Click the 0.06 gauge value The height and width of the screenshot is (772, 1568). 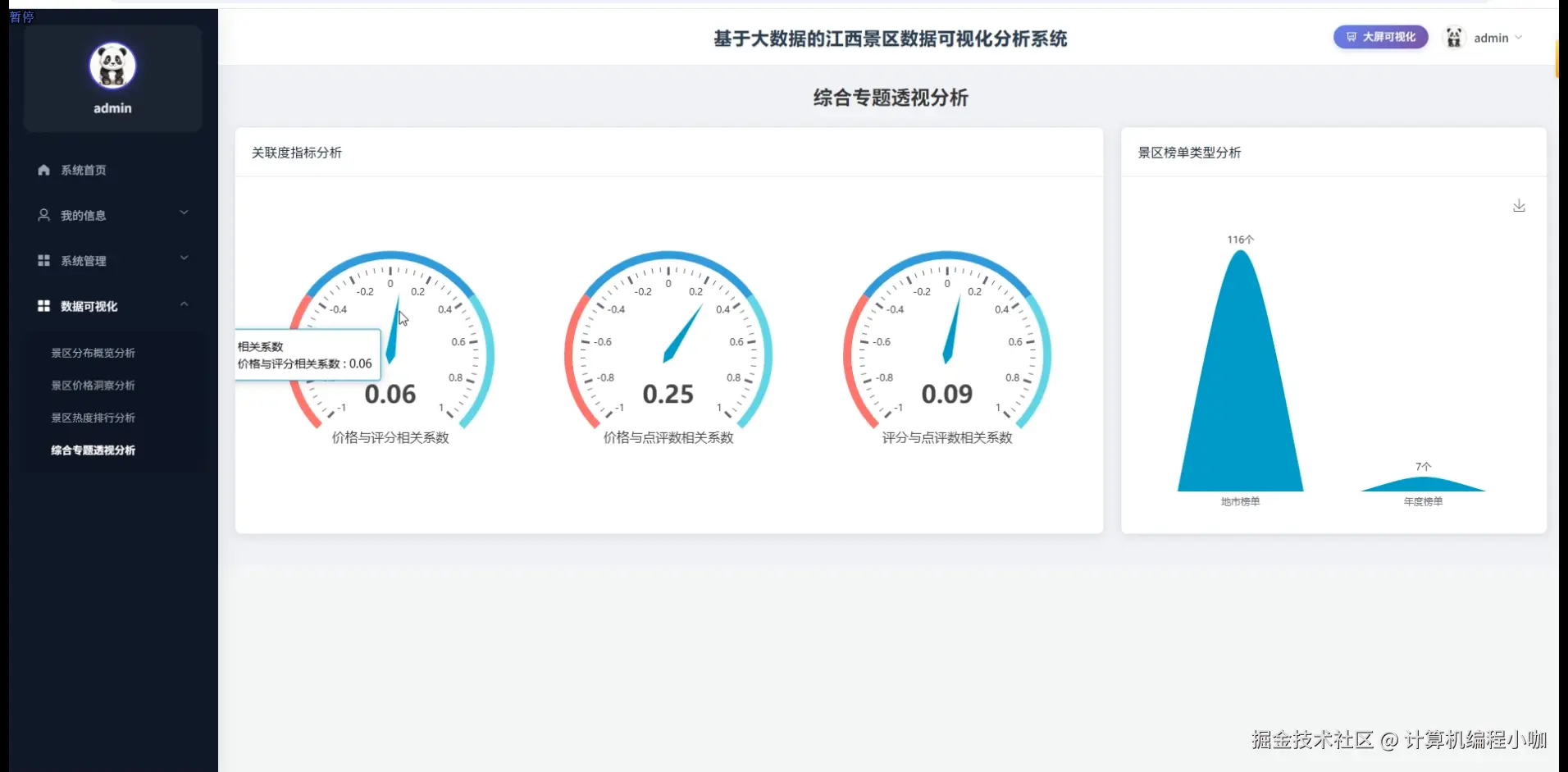point(390,394)
